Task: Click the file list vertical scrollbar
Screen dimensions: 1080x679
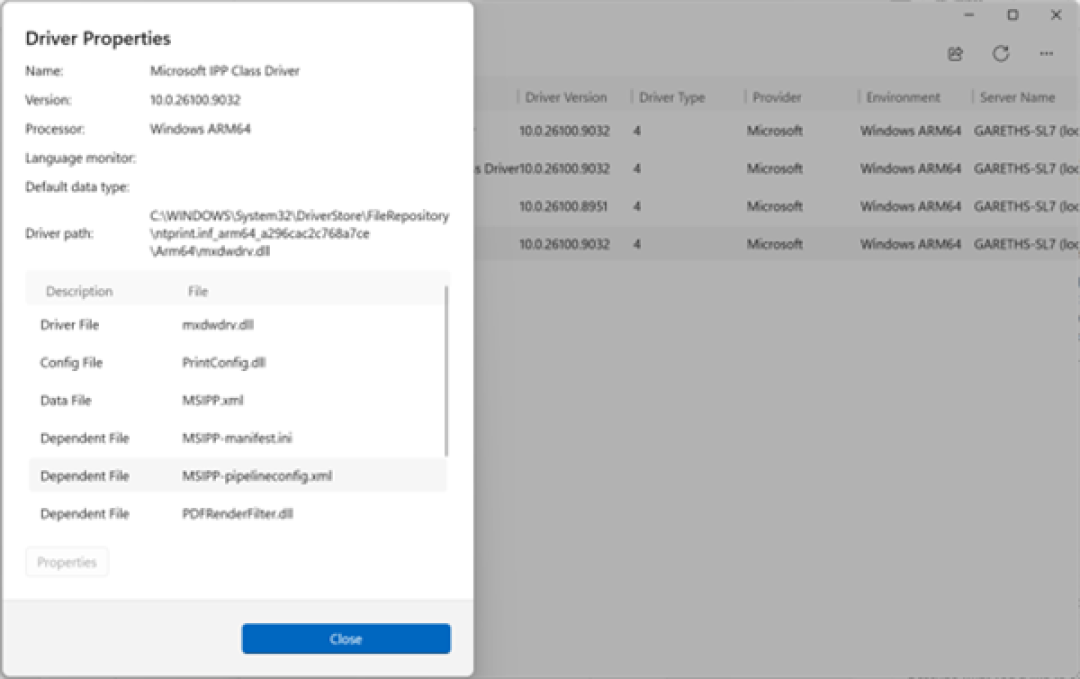Action: coord(446,371)
